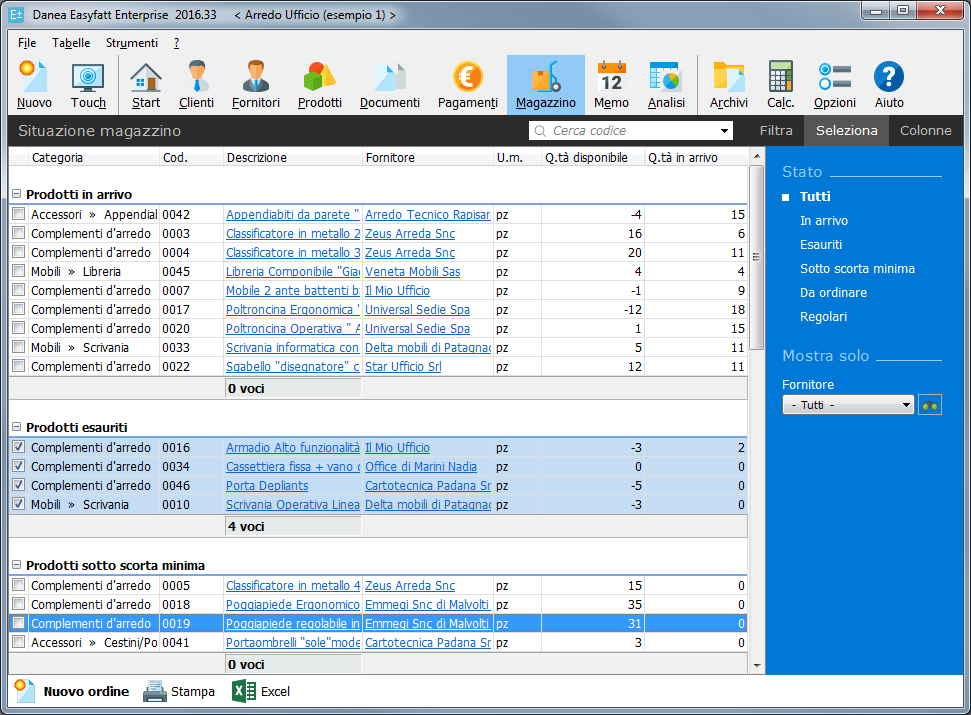Open the Strumenti menu
The height and width of the screenshot is (715, 971).
pos(131,43)
